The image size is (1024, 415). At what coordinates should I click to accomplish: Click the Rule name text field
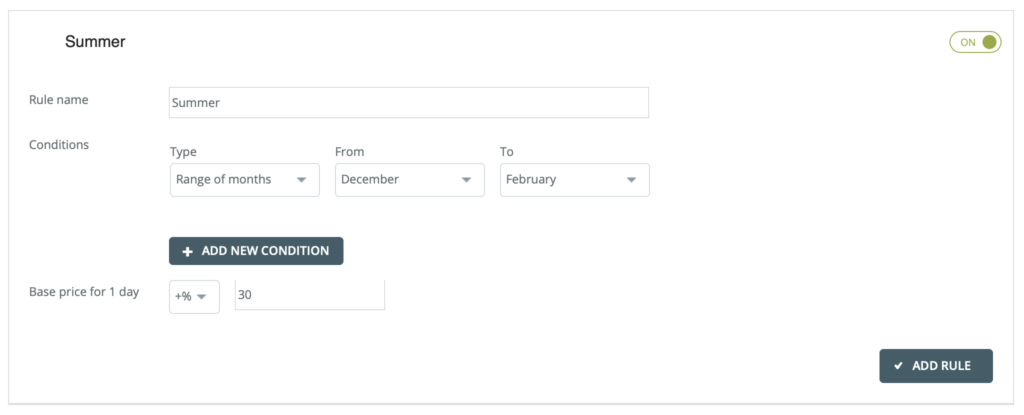point(409,102)
